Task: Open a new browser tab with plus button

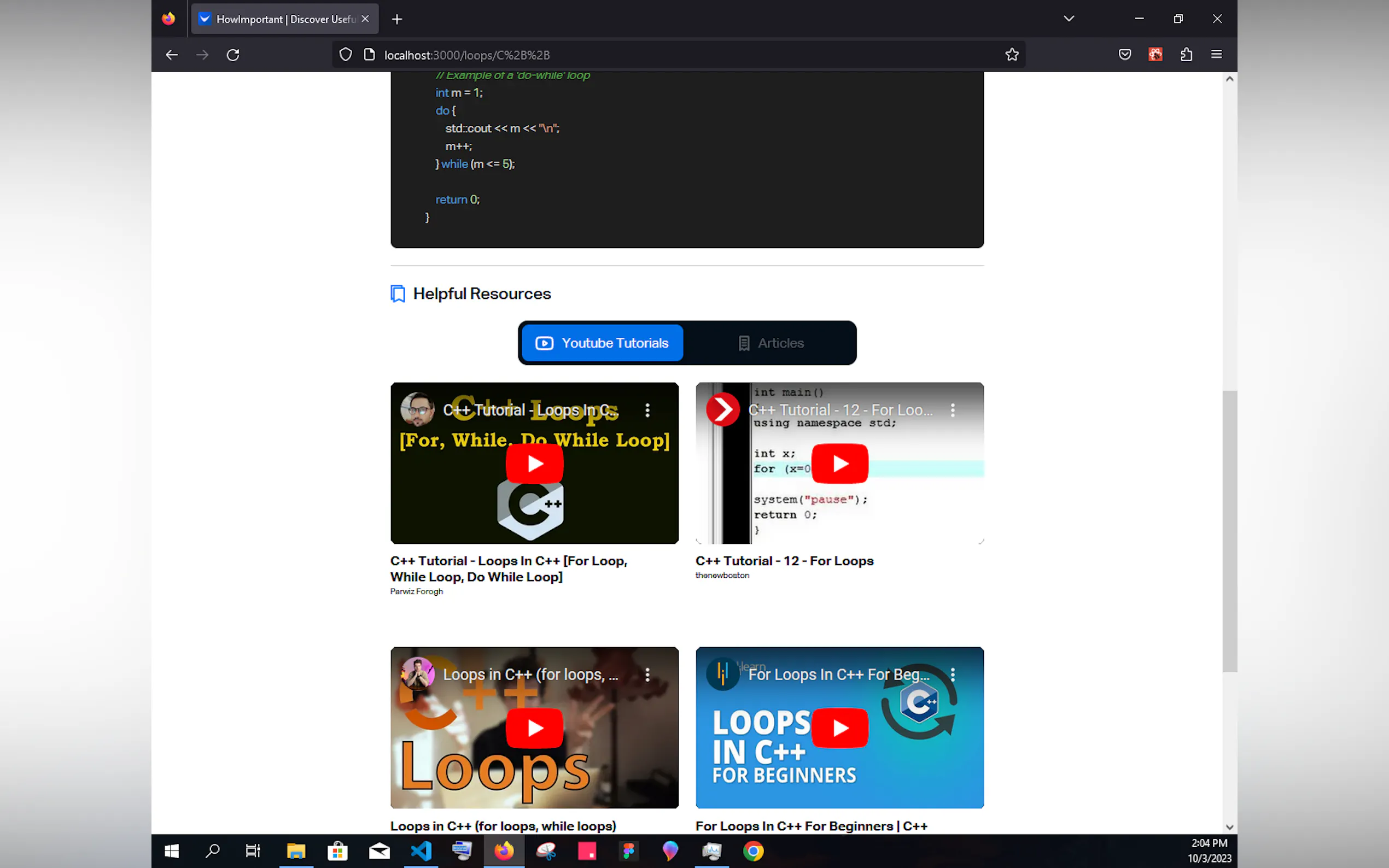Action: coord(397,19)
